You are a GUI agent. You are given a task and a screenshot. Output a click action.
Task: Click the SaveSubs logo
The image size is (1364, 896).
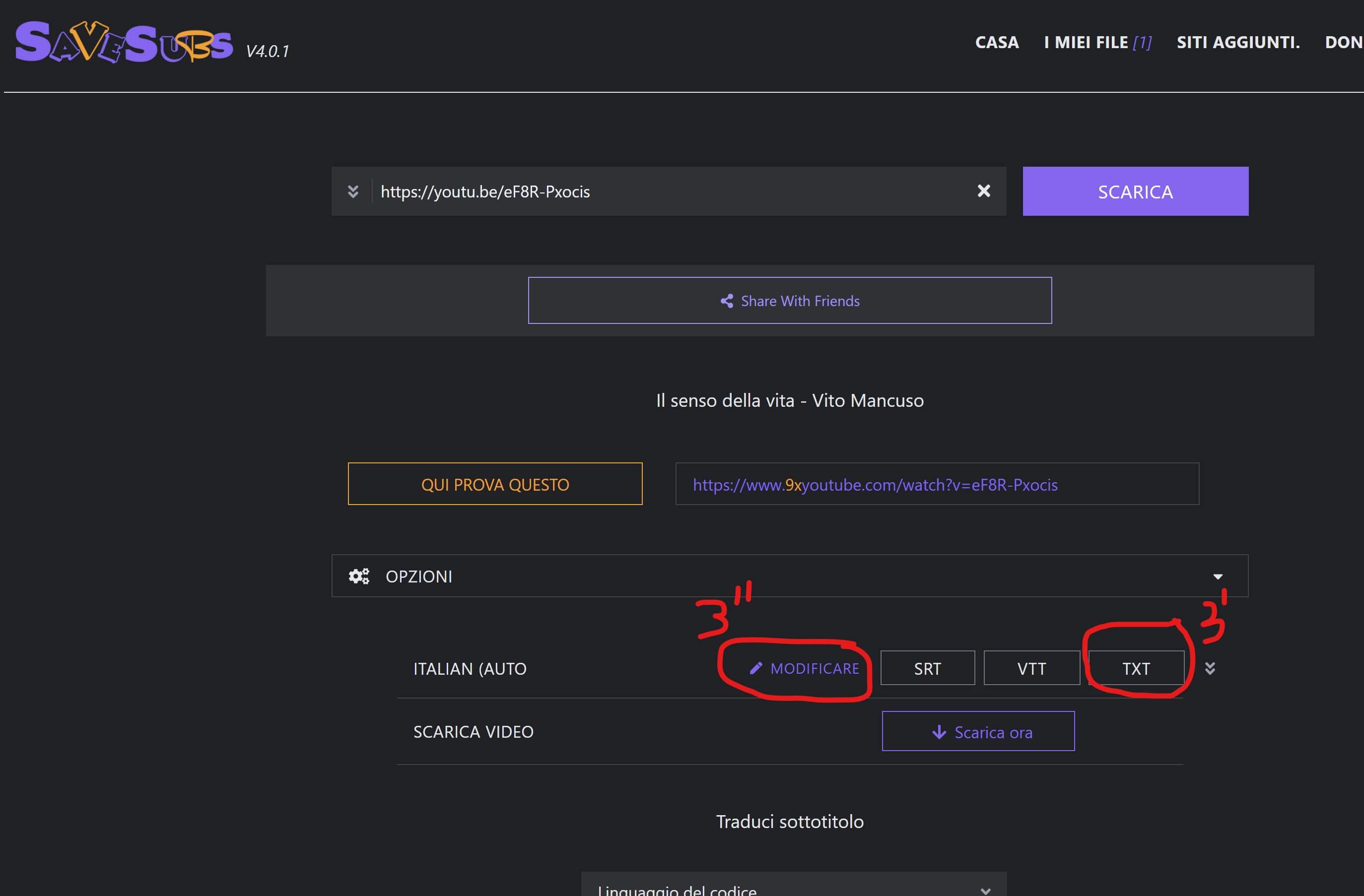(123, 42)
